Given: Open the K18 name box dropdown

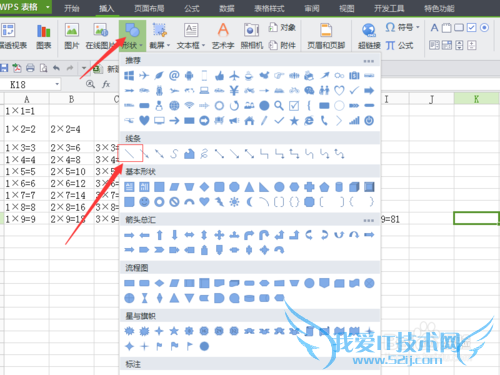Looking at the screenshot, I should pyautogui.click(x=57, y=84).
